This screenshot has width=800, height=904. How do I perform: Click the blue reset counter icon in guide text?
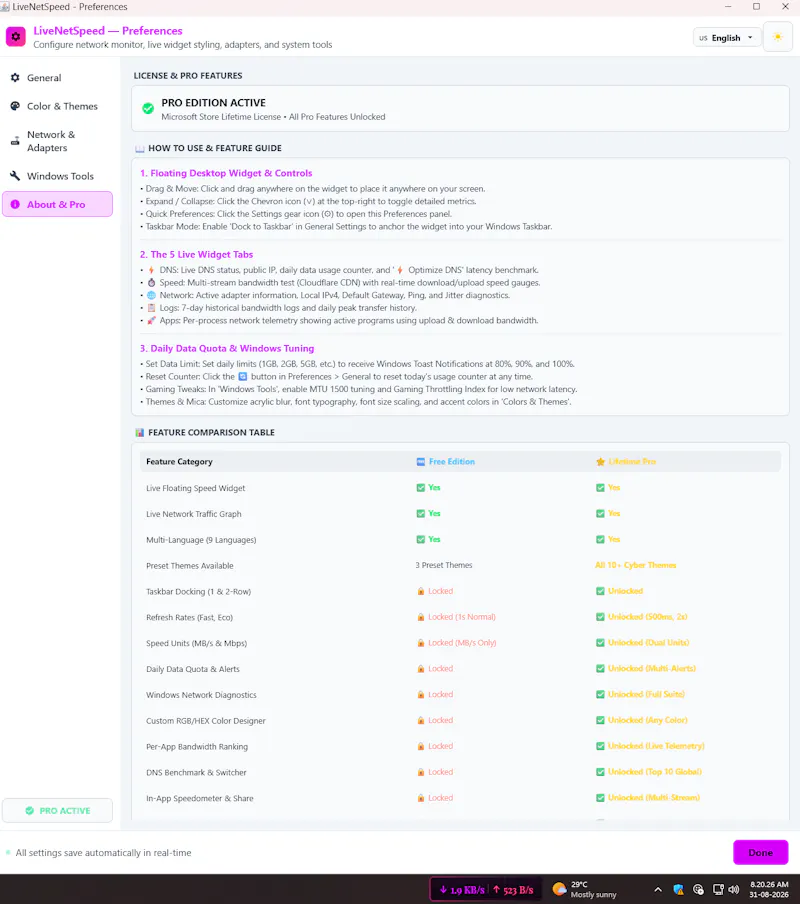coord(243,376)
